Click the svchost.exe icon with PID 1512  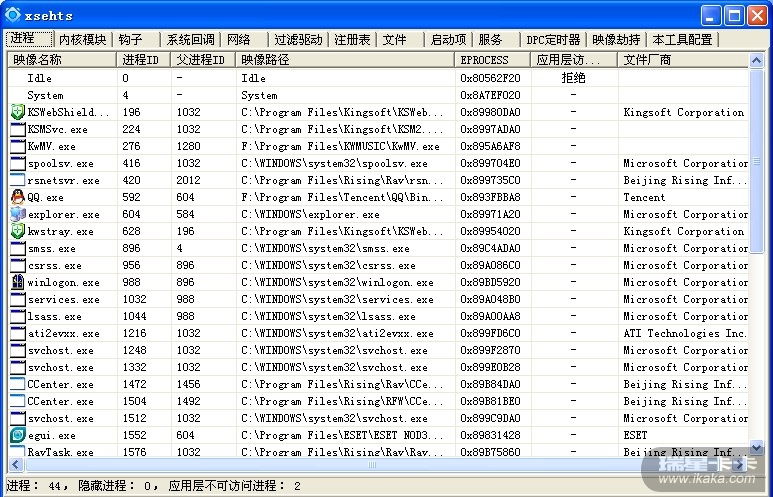18,419
